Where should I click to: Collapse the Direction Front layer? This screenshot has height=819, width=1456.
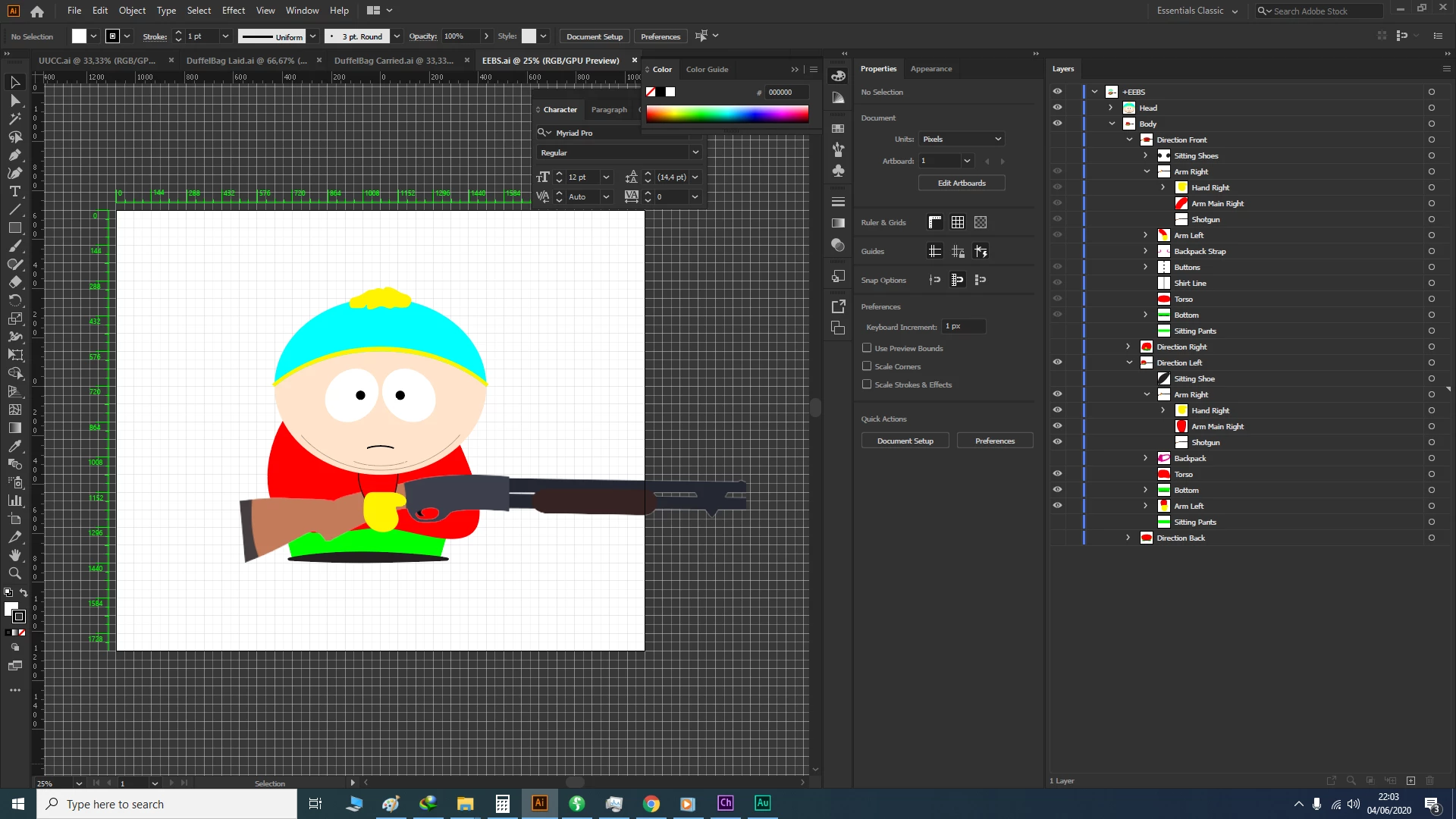(x=1128, y=140)
